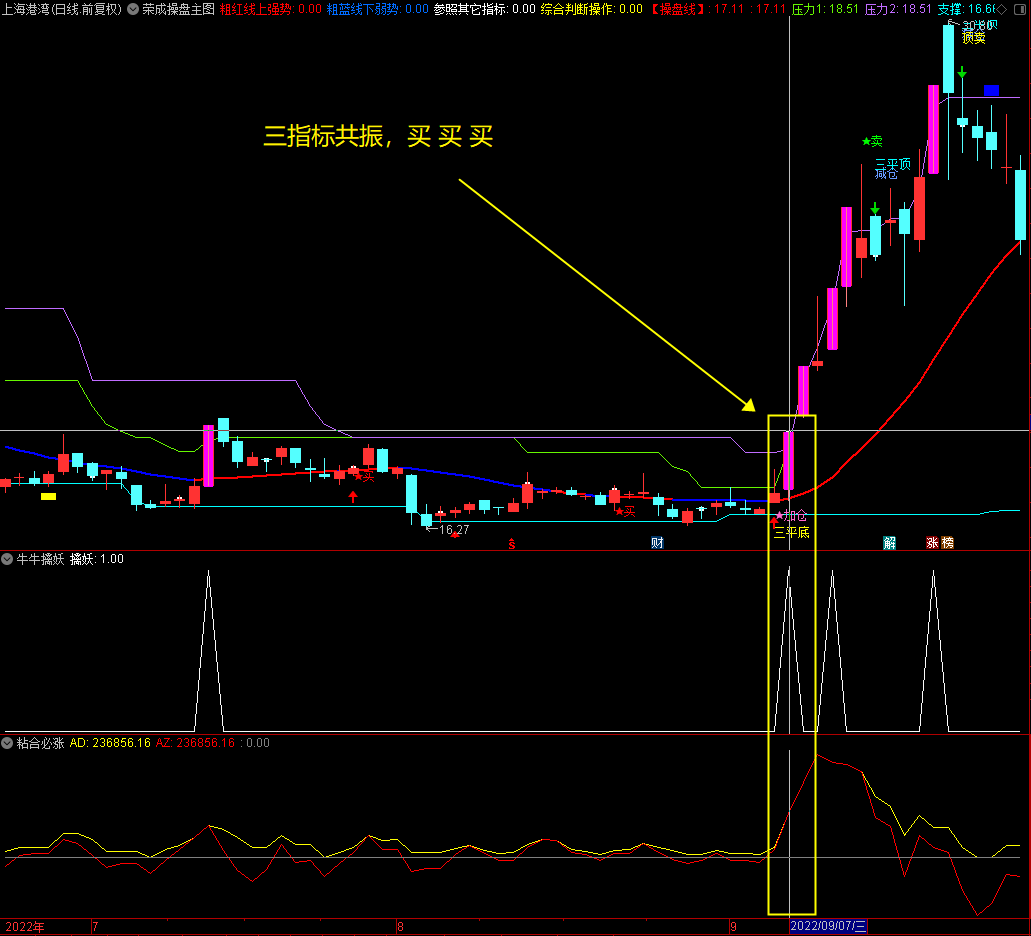1031x936 pixels.
Task: Click the 压力1: 18.51 label
Action: tap(825, 9)
